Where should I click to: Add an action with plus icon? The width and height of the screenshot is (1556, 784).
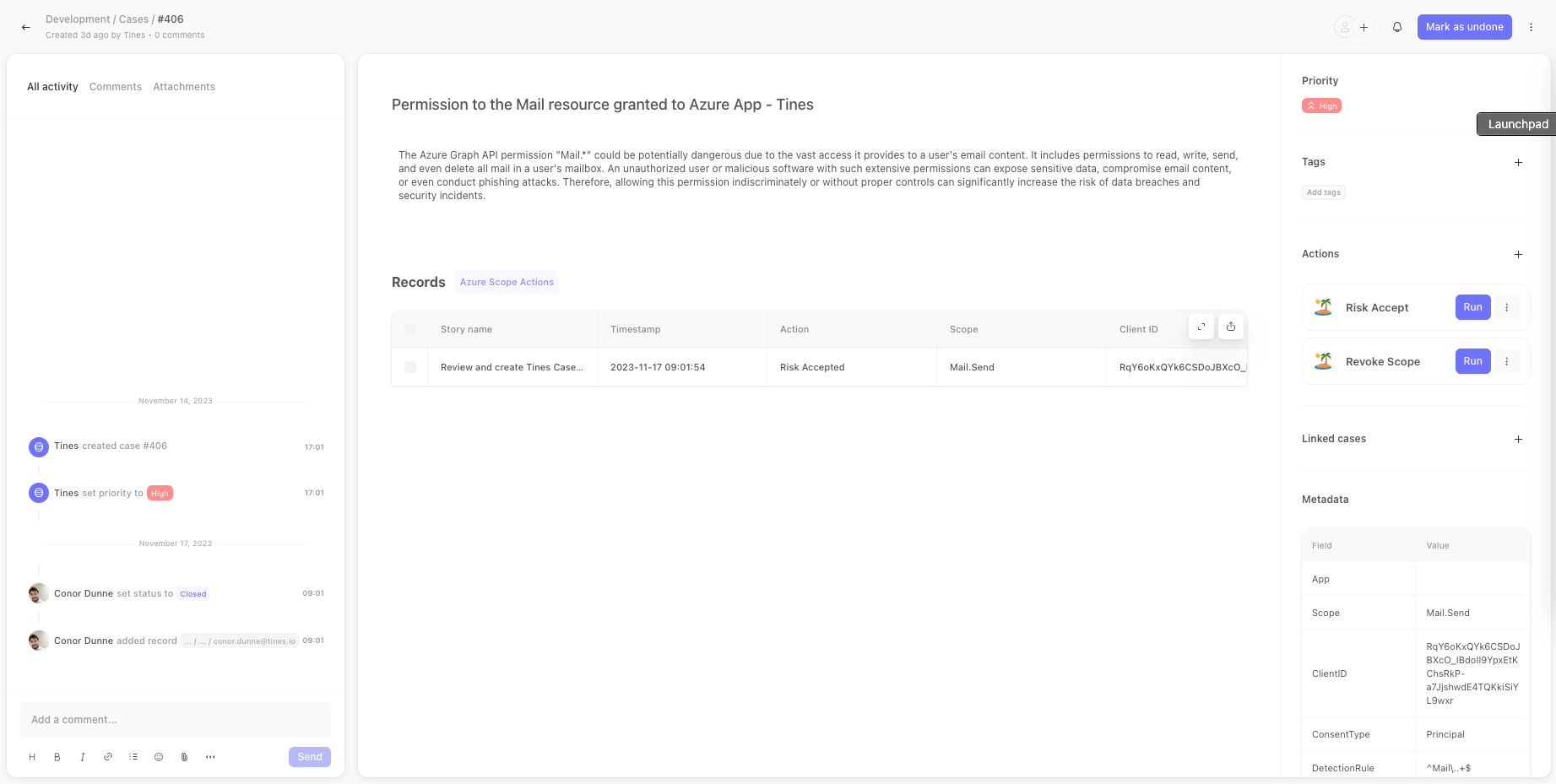(x=1518, y=254)
